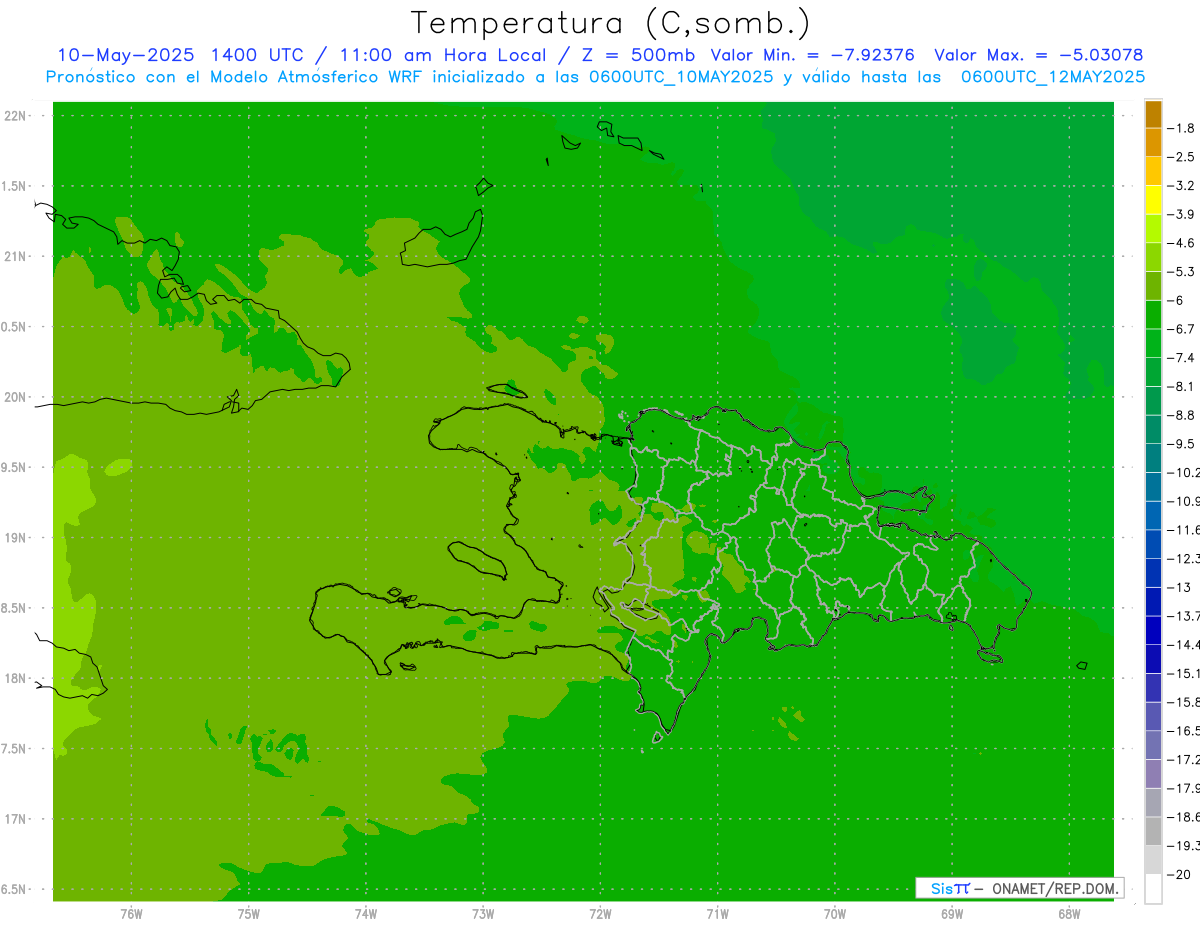
Task: Click the '-13' color scale label
Action: (1179, 587)
